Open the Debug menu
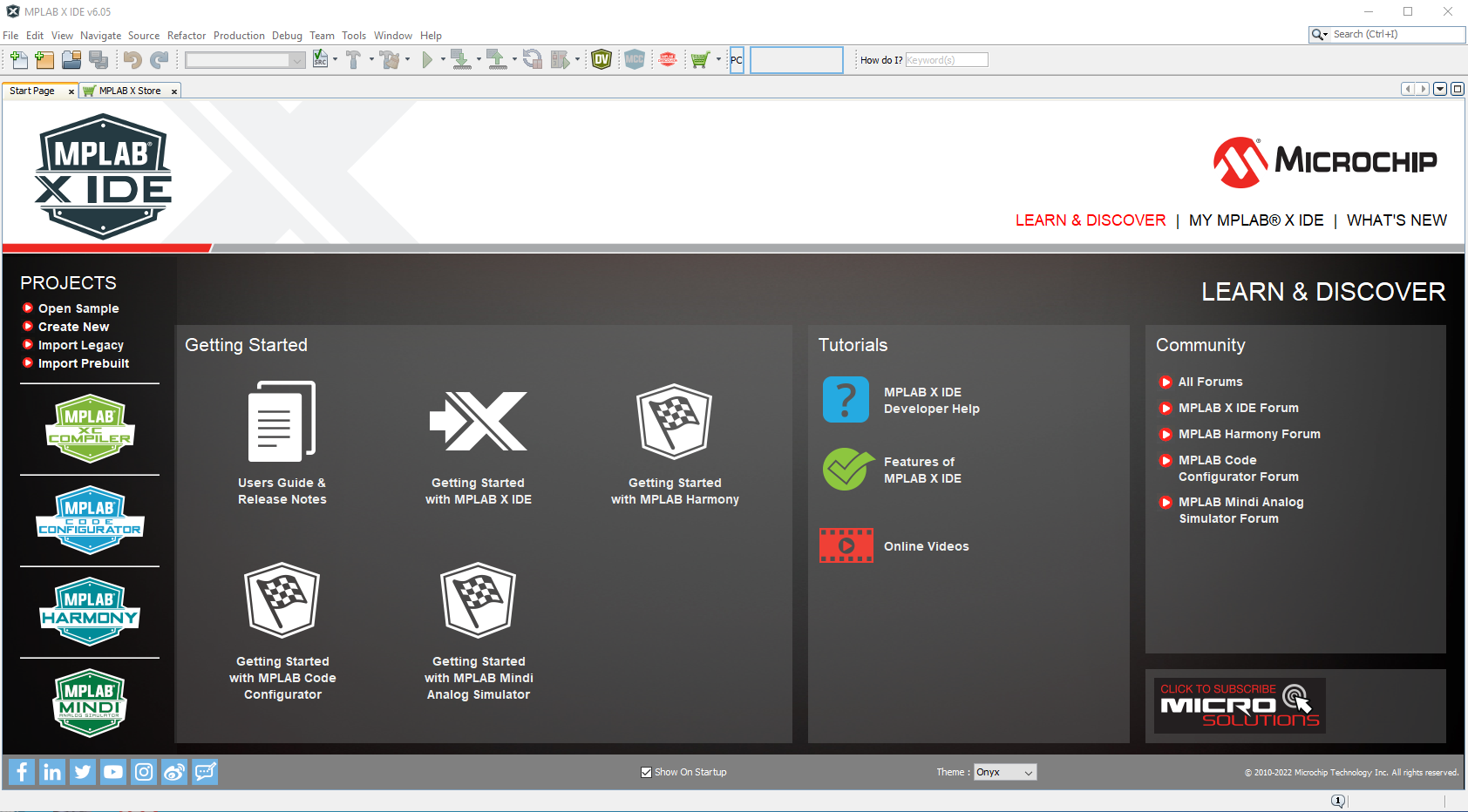Viewport: 1468px width, 812px height. [287, 36]
